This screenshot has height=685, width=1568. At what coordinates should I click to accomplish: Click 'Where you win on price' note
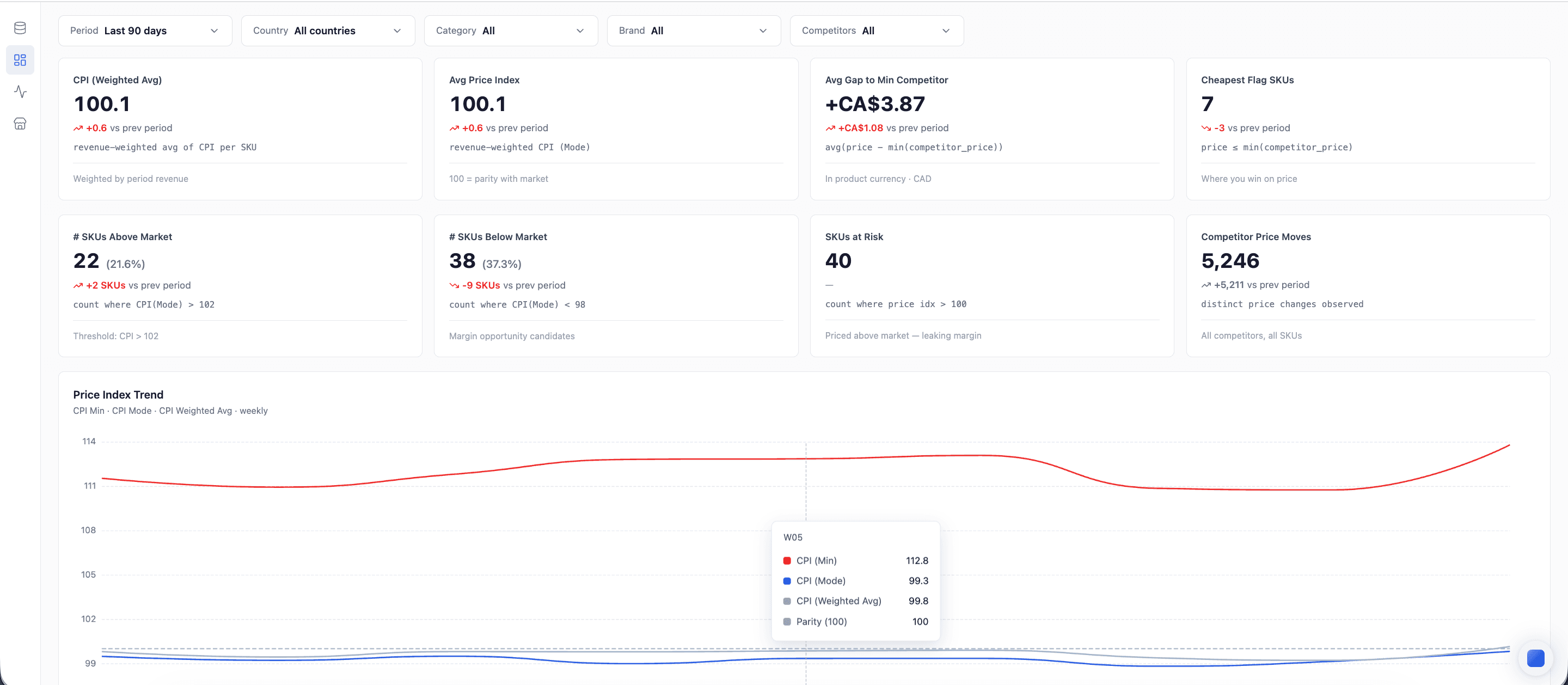coord(1248,179)
